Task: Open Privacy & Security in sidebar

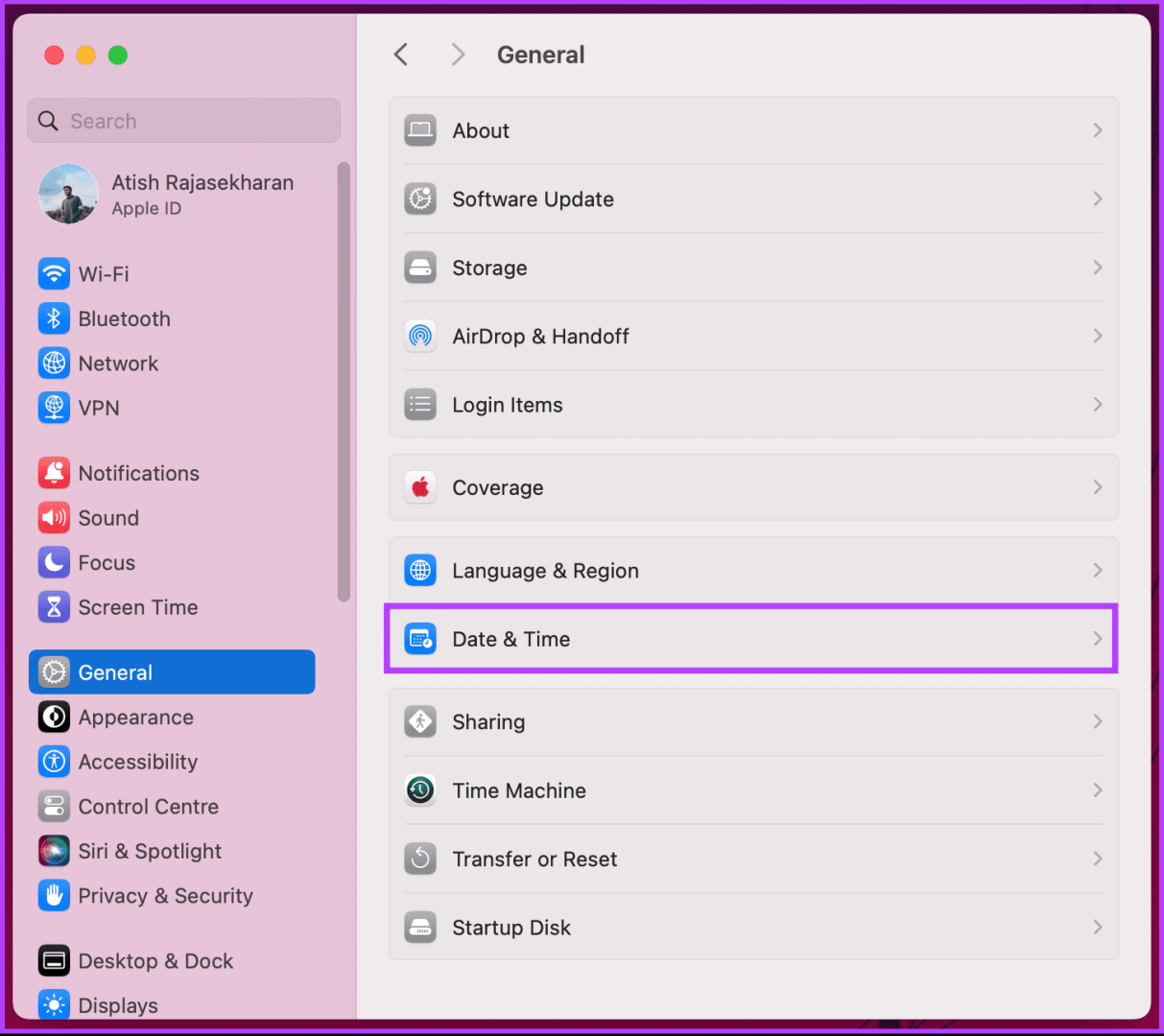Action: [165, 896]
